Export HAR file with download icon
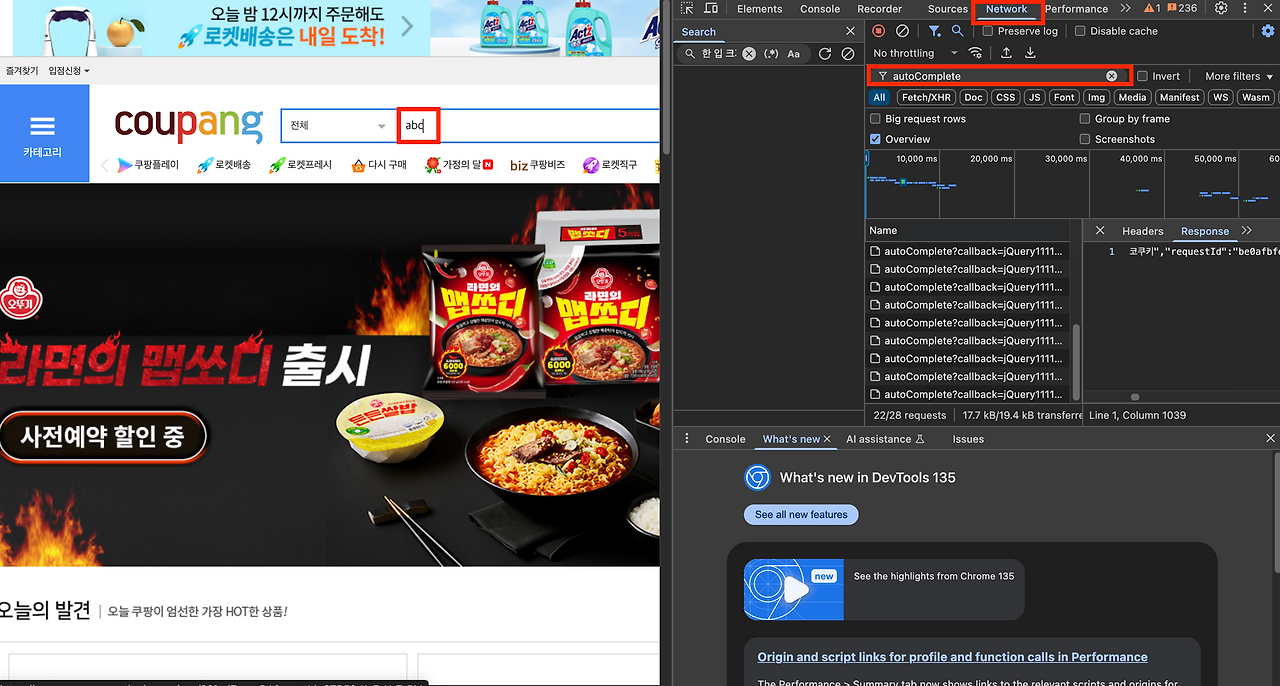Viewport: 1280px width, 686px height. coord(1030,53)
